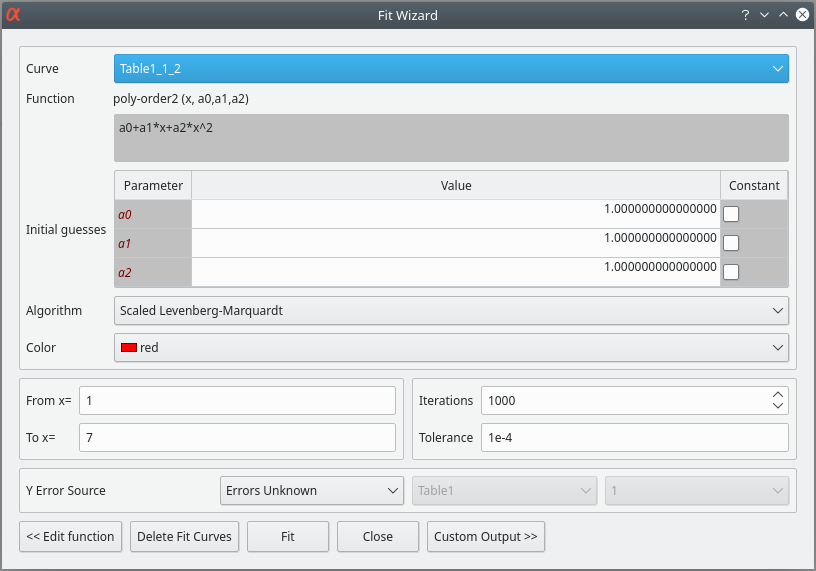Screen dimensions: 816x571
Task: Select the Tolerance input field
Action: (634, 438)
